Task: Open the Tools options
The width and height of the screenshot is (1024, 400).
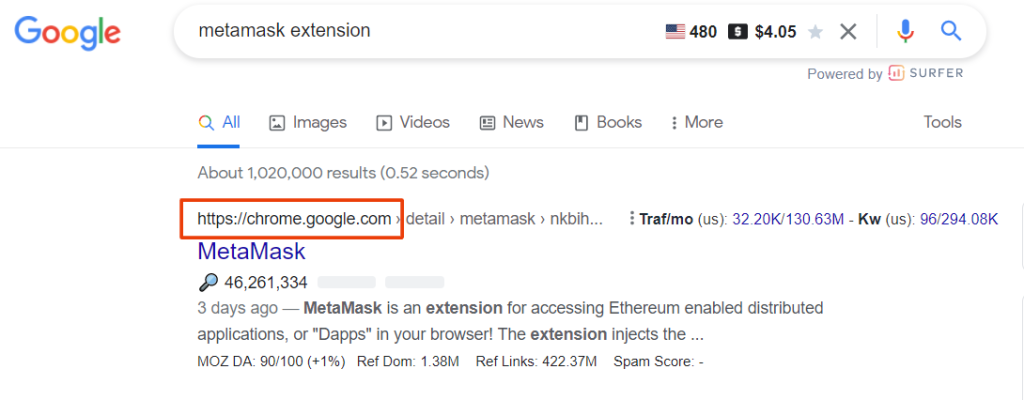Action: 942,122
